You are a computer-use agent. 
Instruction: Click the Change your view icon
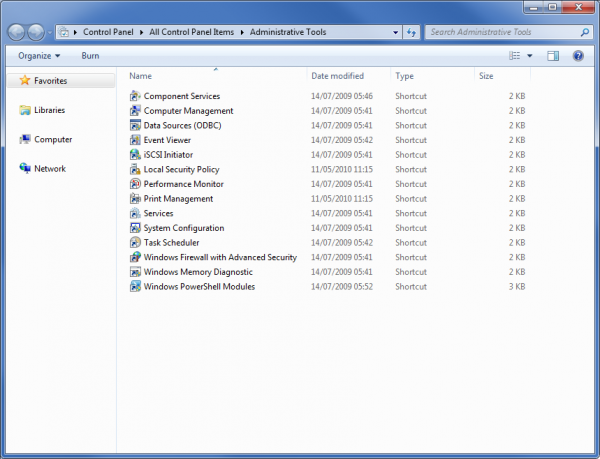click(x=515, y=56)
